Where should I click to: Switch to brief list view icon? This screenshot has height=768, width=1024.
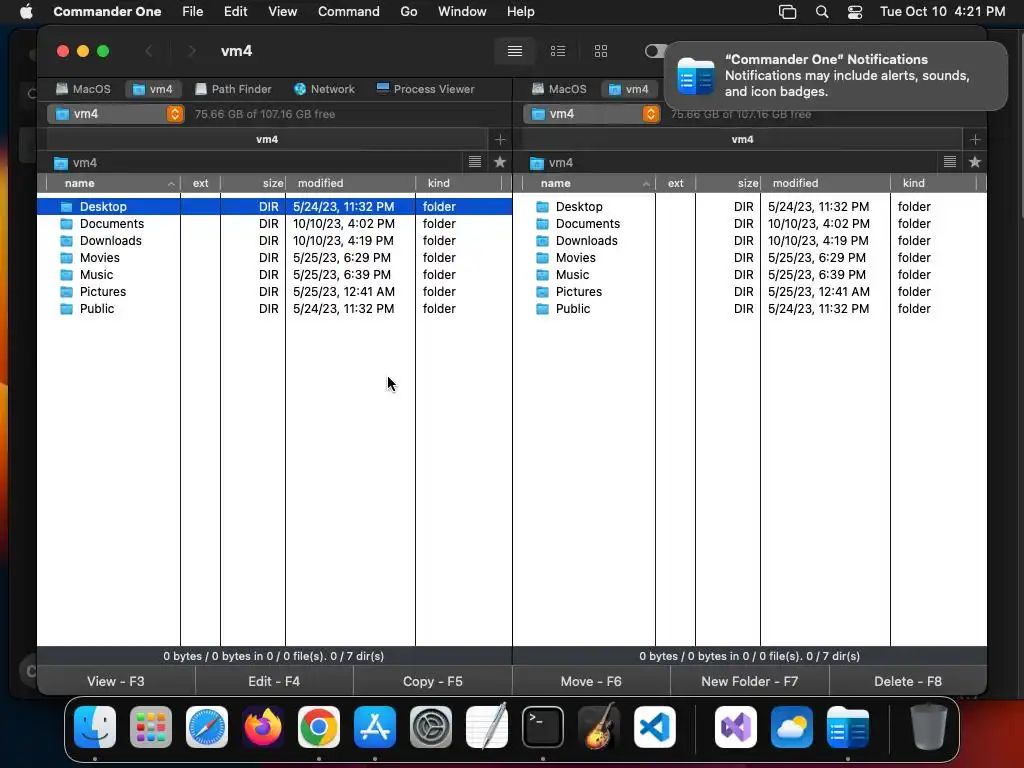click(558, 51)
